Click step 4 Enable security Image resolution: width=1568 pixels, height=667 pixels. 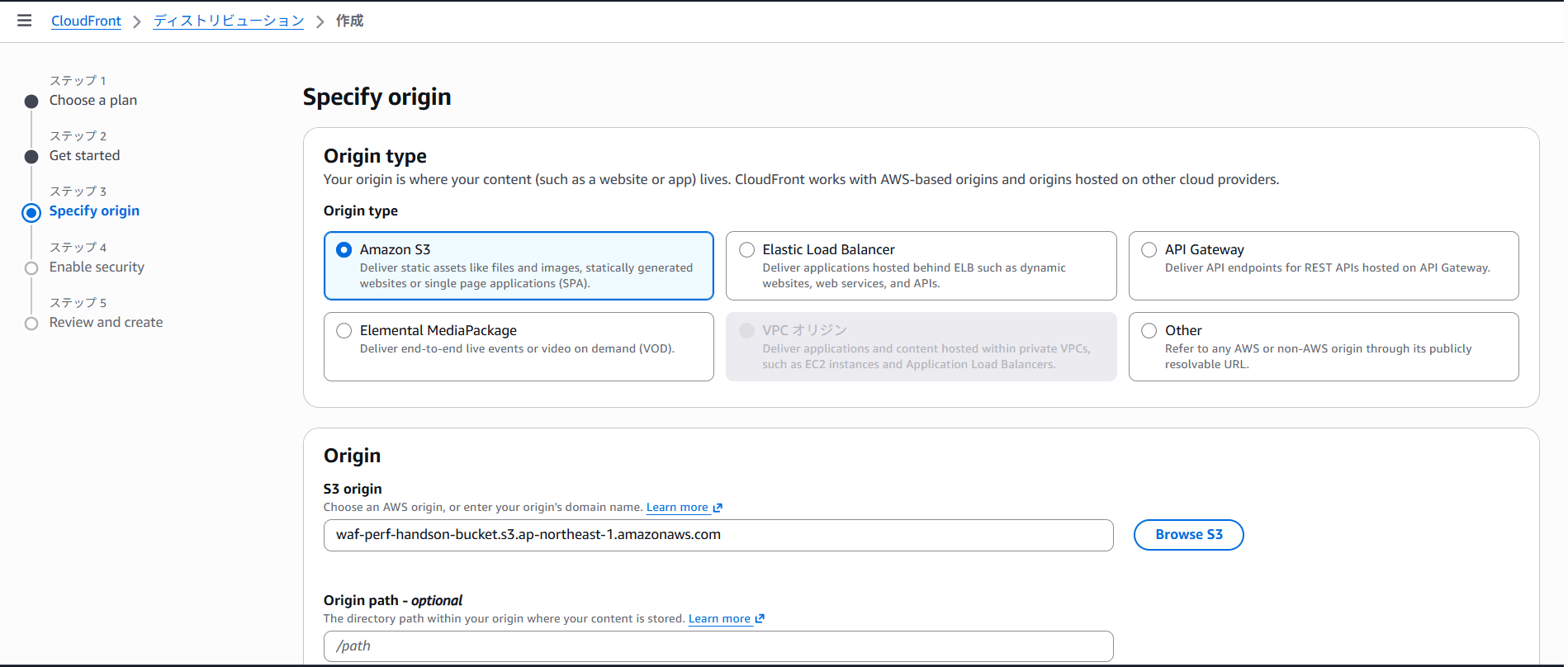click(97, 267)
